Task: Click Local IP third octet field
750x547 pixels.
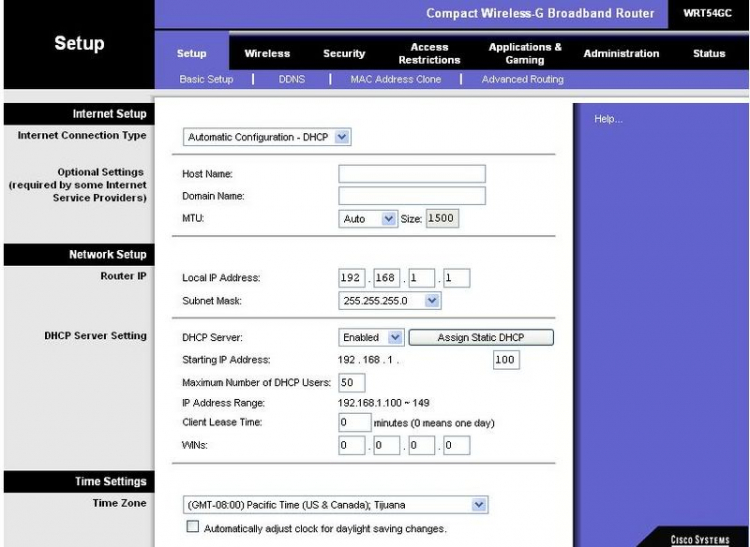Action: pos(421,278)
